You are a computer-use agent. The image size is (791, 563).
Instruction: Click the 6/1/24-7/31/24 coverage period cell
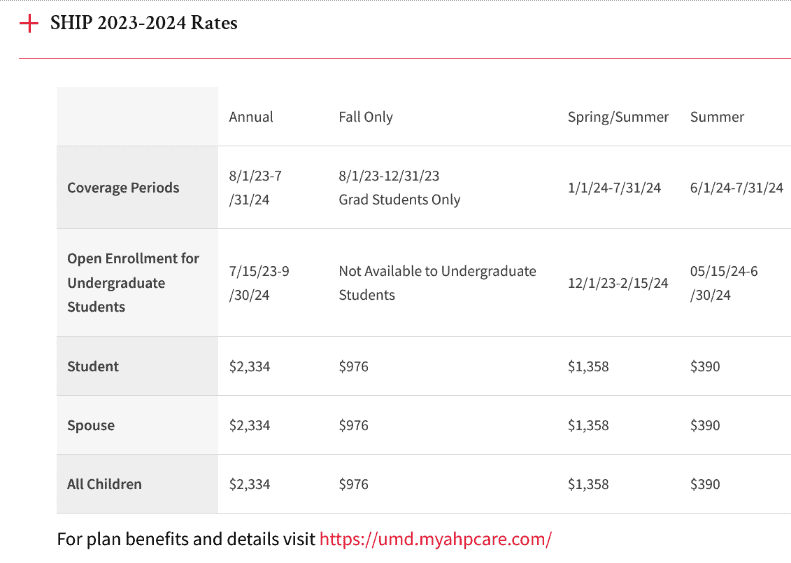(736, 188)
